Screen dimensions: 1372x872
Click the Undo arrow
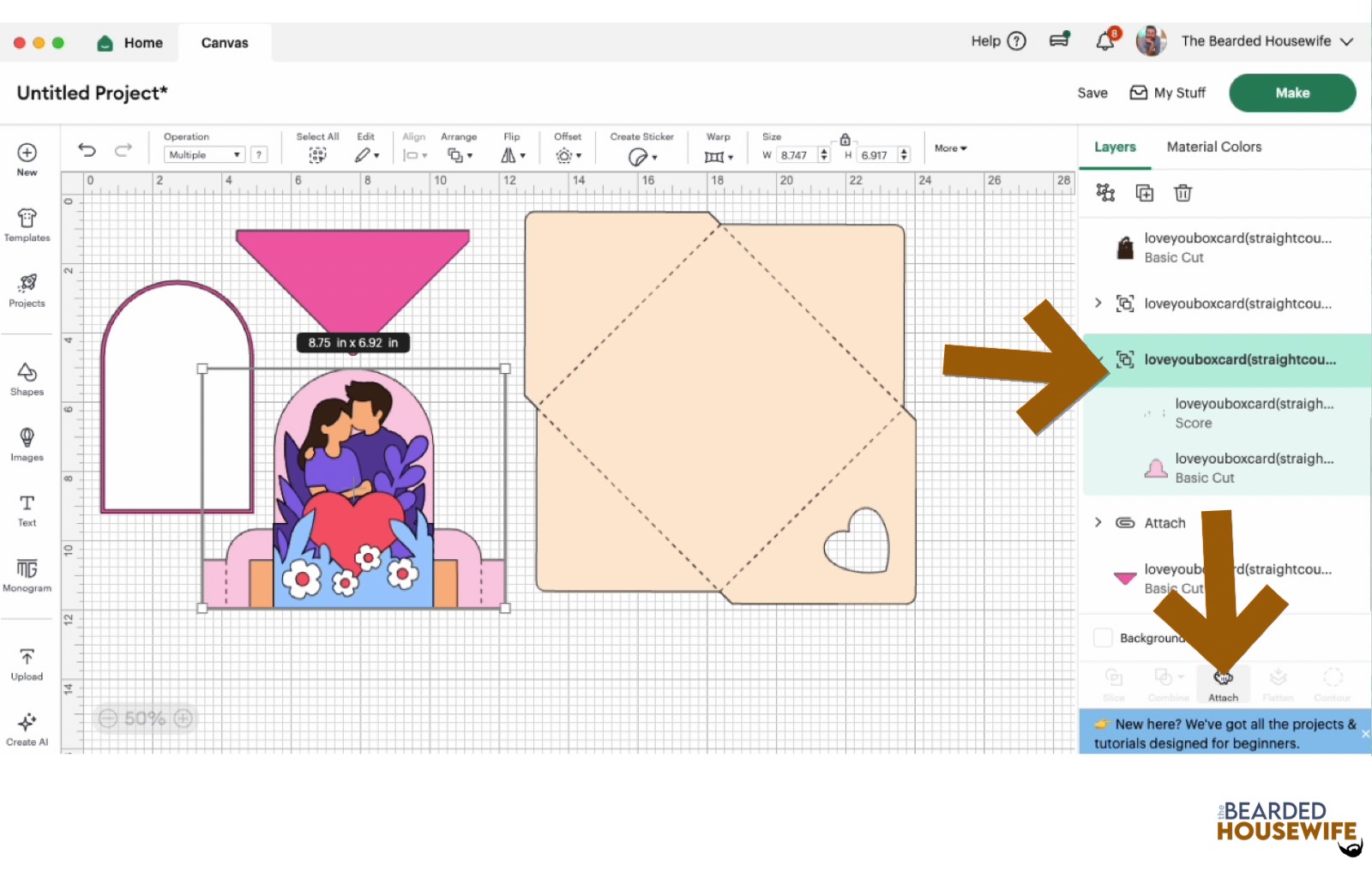click(x=87, y=150)
